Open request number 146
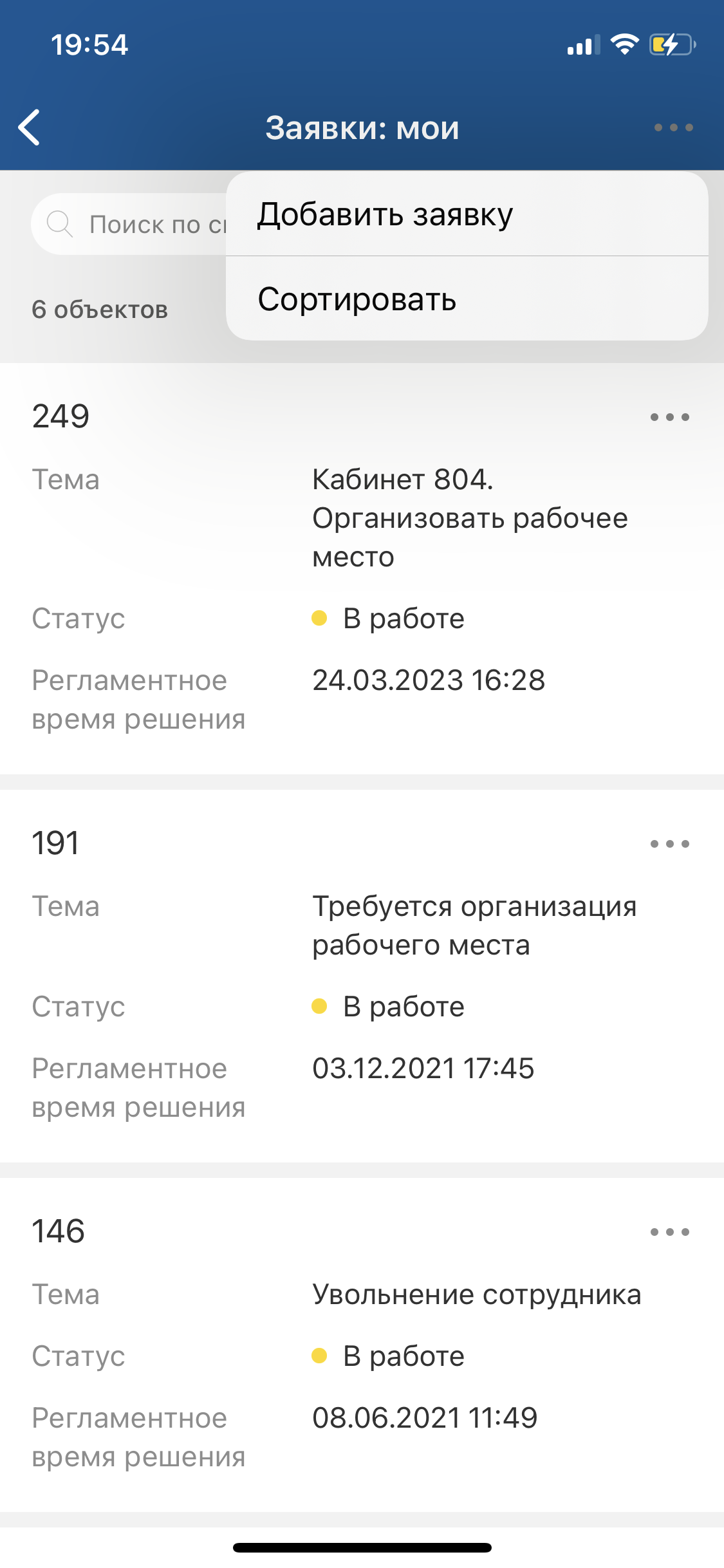The image size is (724, 1568). (x=59, y=1231)
